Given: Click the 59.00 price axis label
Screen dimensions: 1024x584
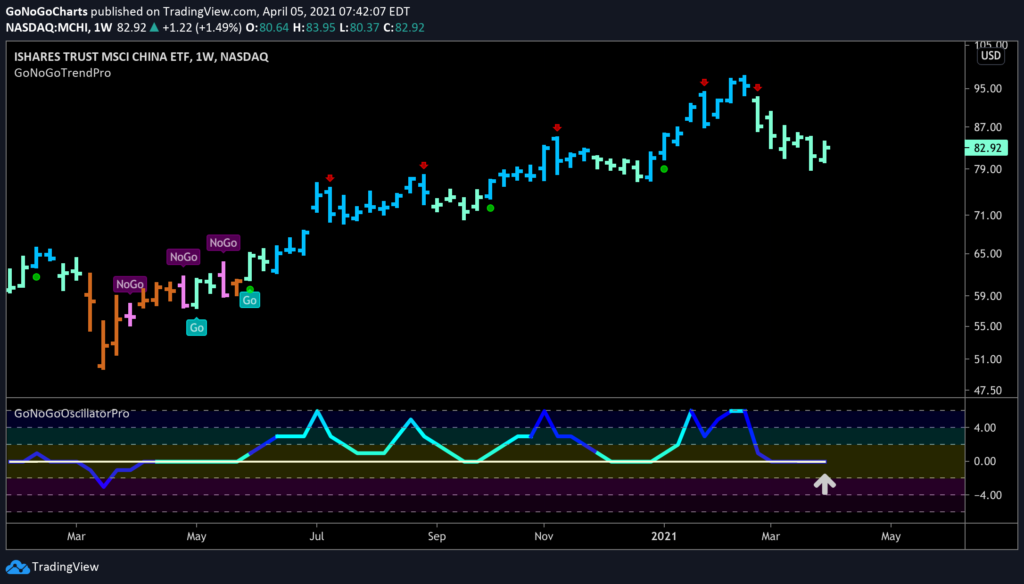Looking at the screenshot, I should click(987, 295).
